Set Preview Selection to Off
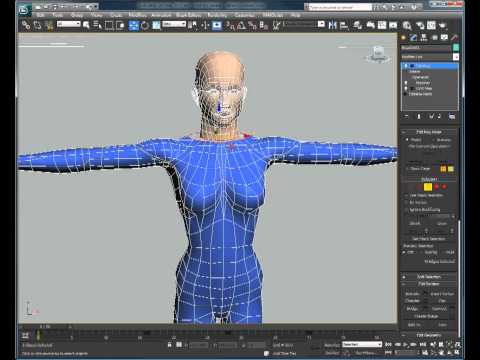The image size is (480, 360). pyautogui.click(x=405, y=252)
